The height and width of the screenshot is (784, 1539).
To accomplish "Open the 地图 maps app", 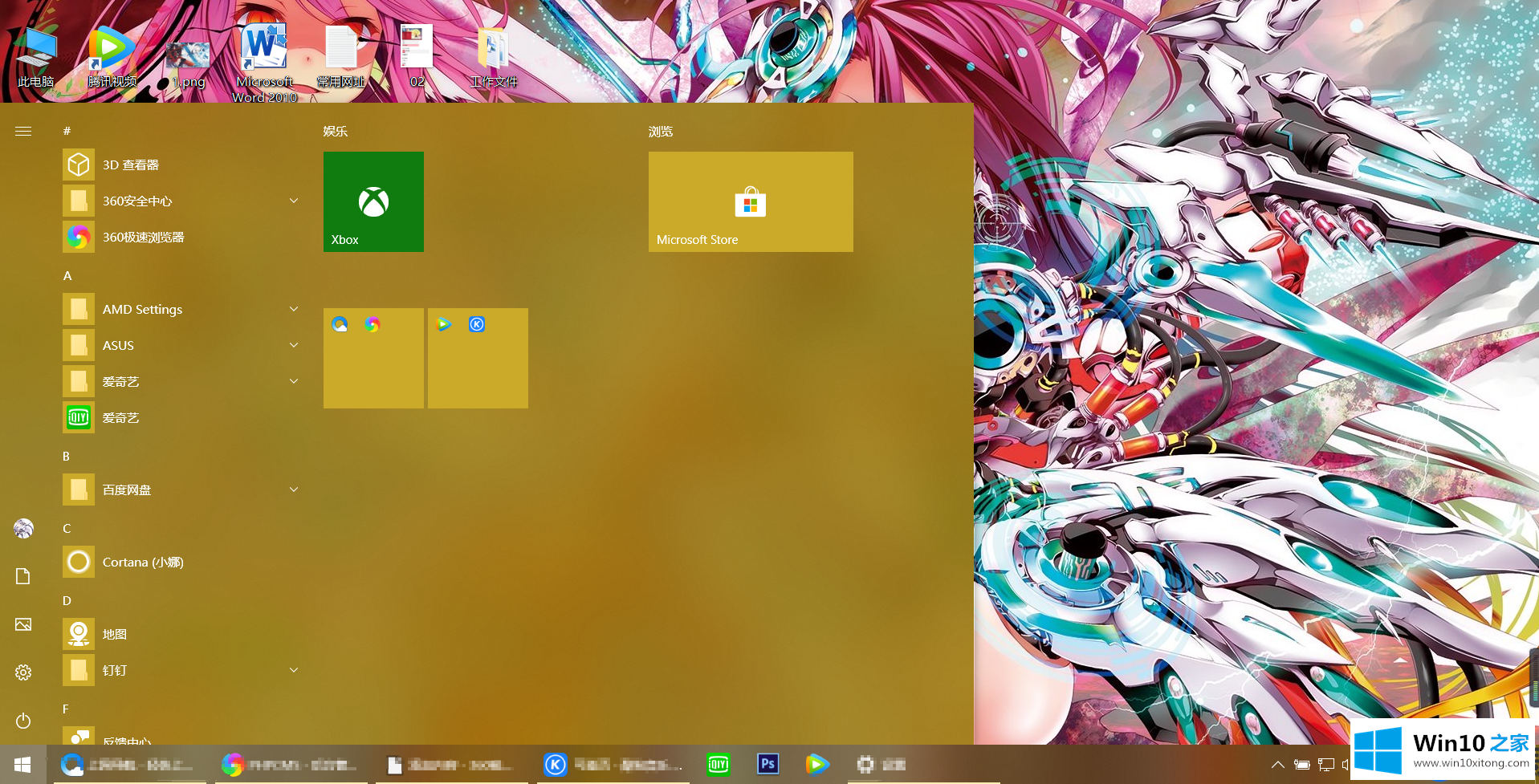I will pos(181,634).
